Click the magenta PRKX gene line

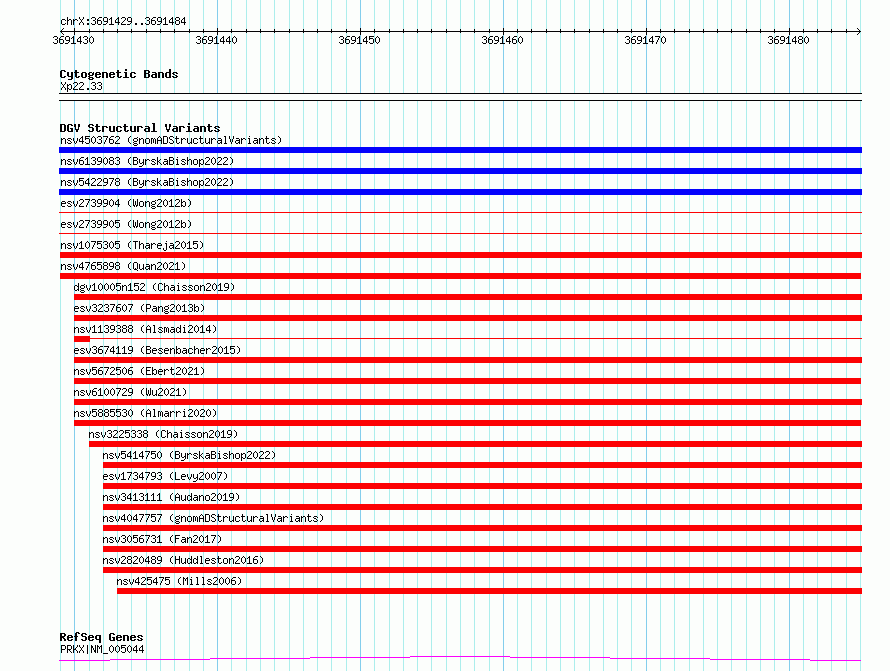coord(460,659)
